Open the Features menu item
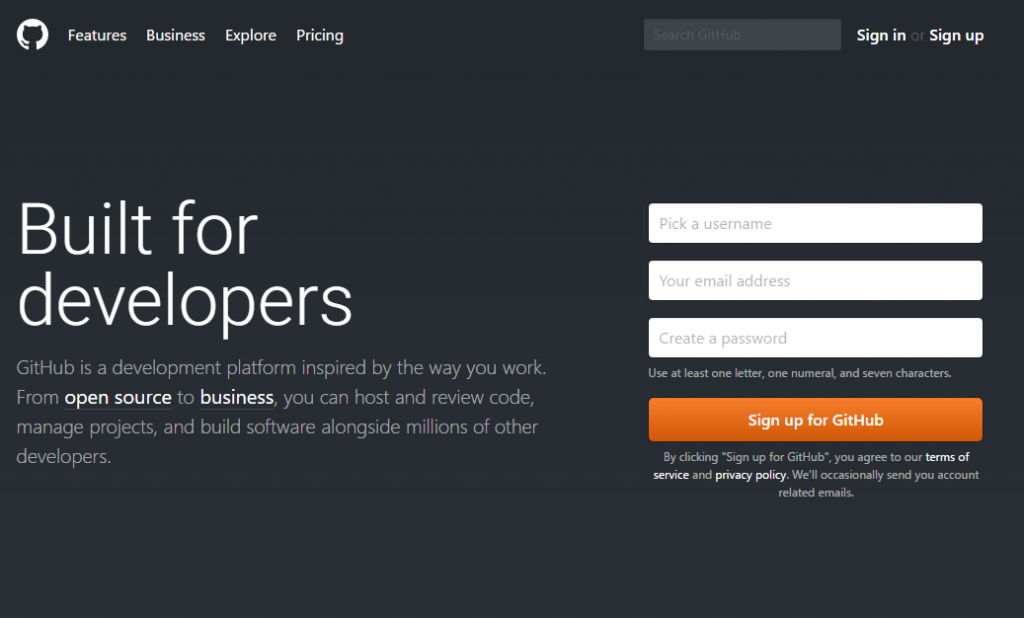This screenshot has height=618, width=1024. [97, 35]
